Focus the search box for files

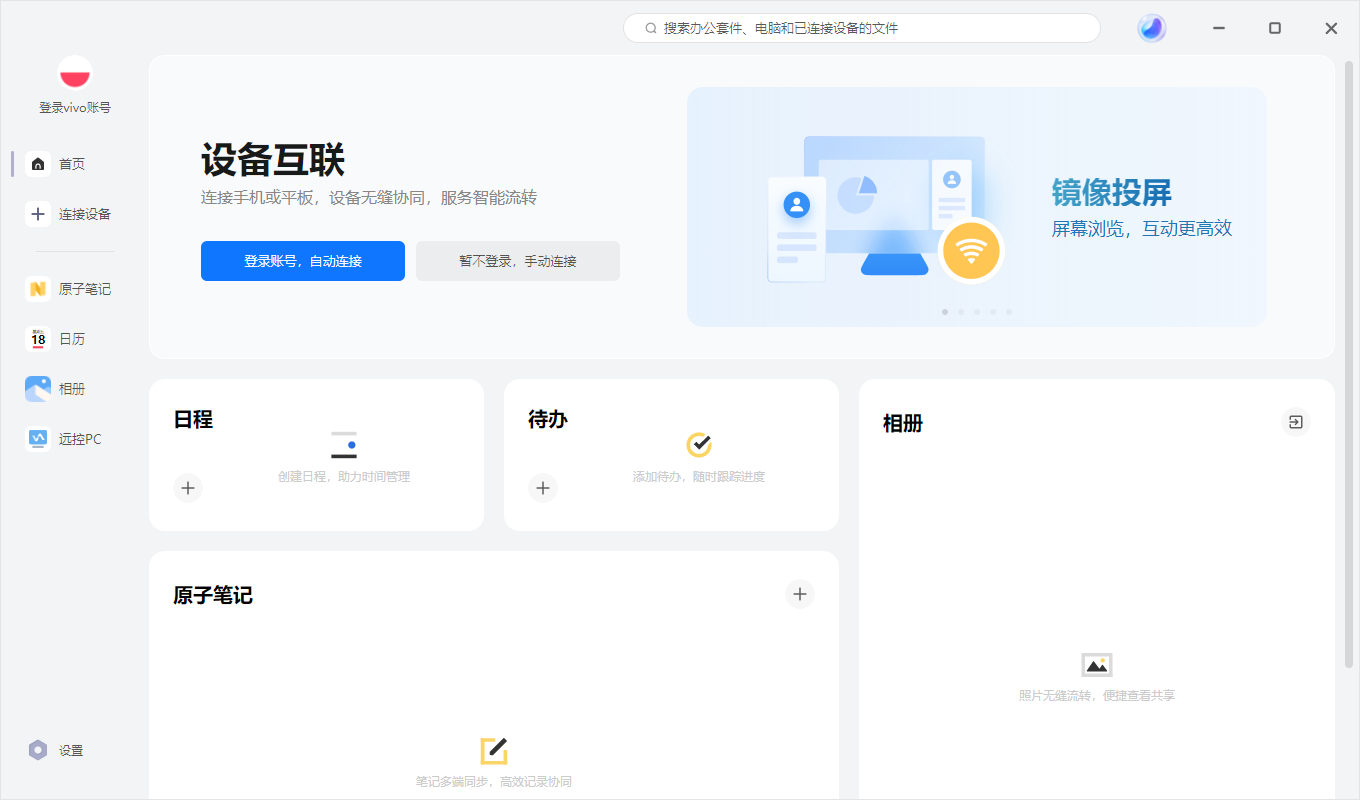(862, 28)
